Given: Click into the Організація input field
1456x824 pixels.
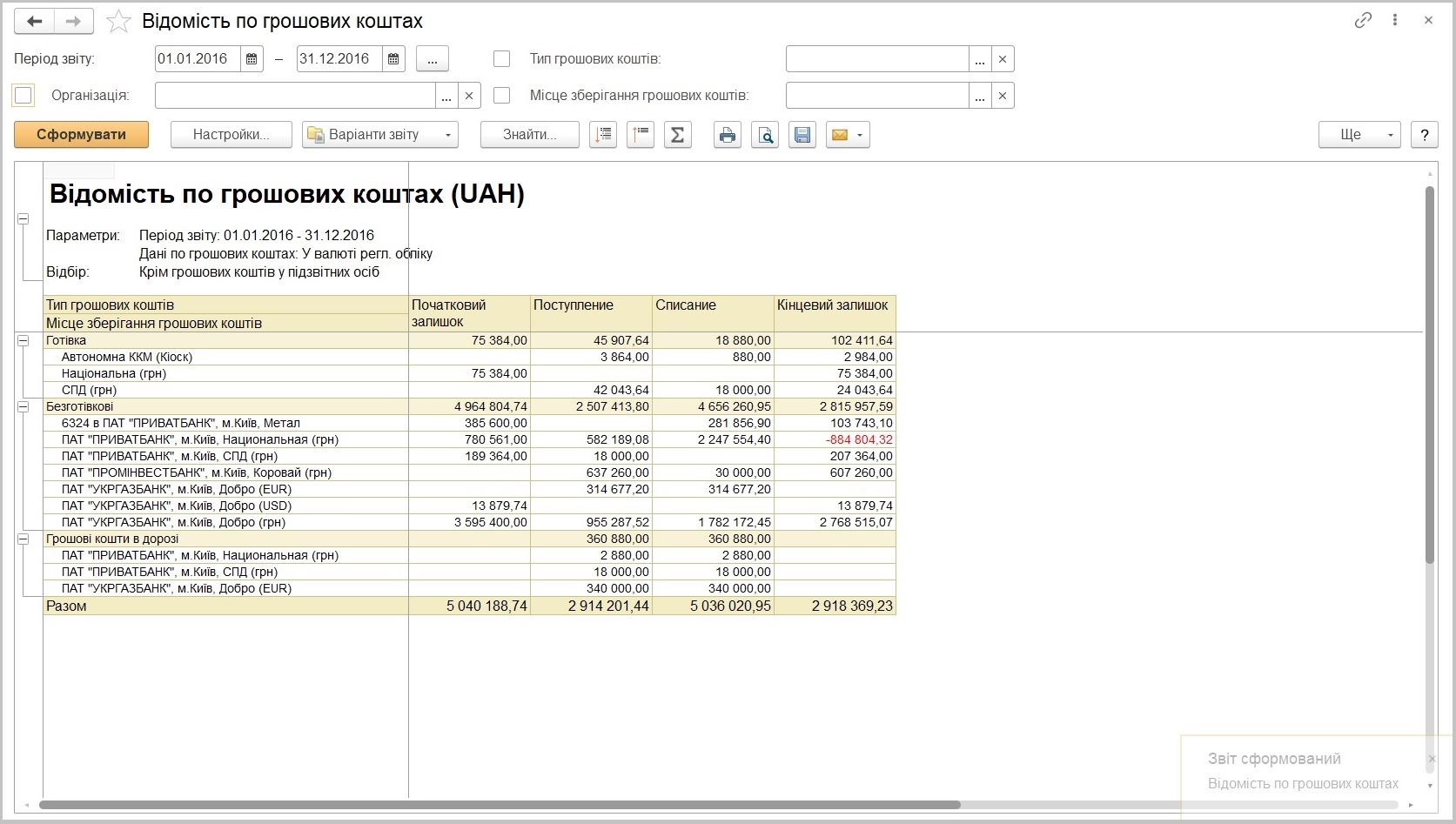Looking at the screenshot, I should coord(295,96).
